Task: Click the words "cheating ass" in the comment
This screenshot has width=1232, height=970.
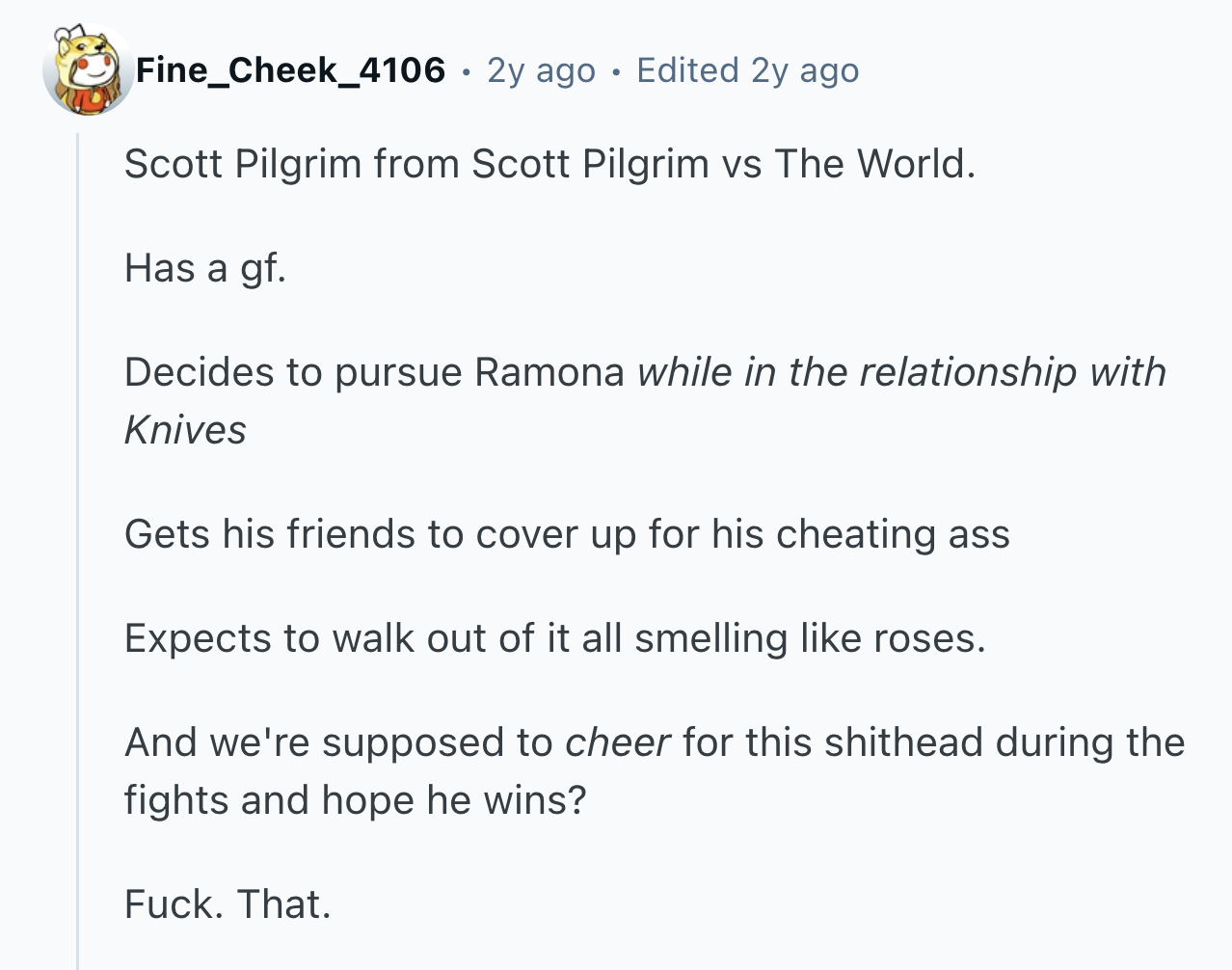Action: pyautogui.click(x=893, y=535)
